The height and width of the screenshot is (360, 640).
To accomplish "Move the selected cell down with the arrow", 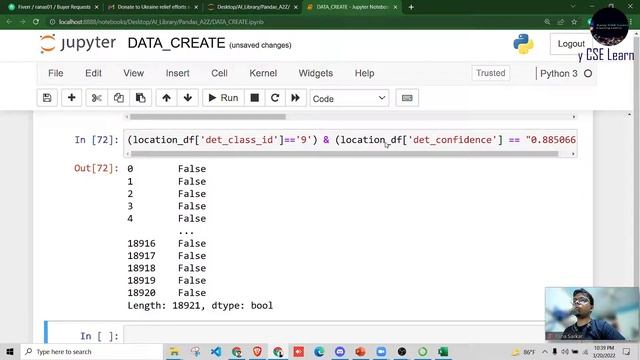I will click(x=188, y=98).
